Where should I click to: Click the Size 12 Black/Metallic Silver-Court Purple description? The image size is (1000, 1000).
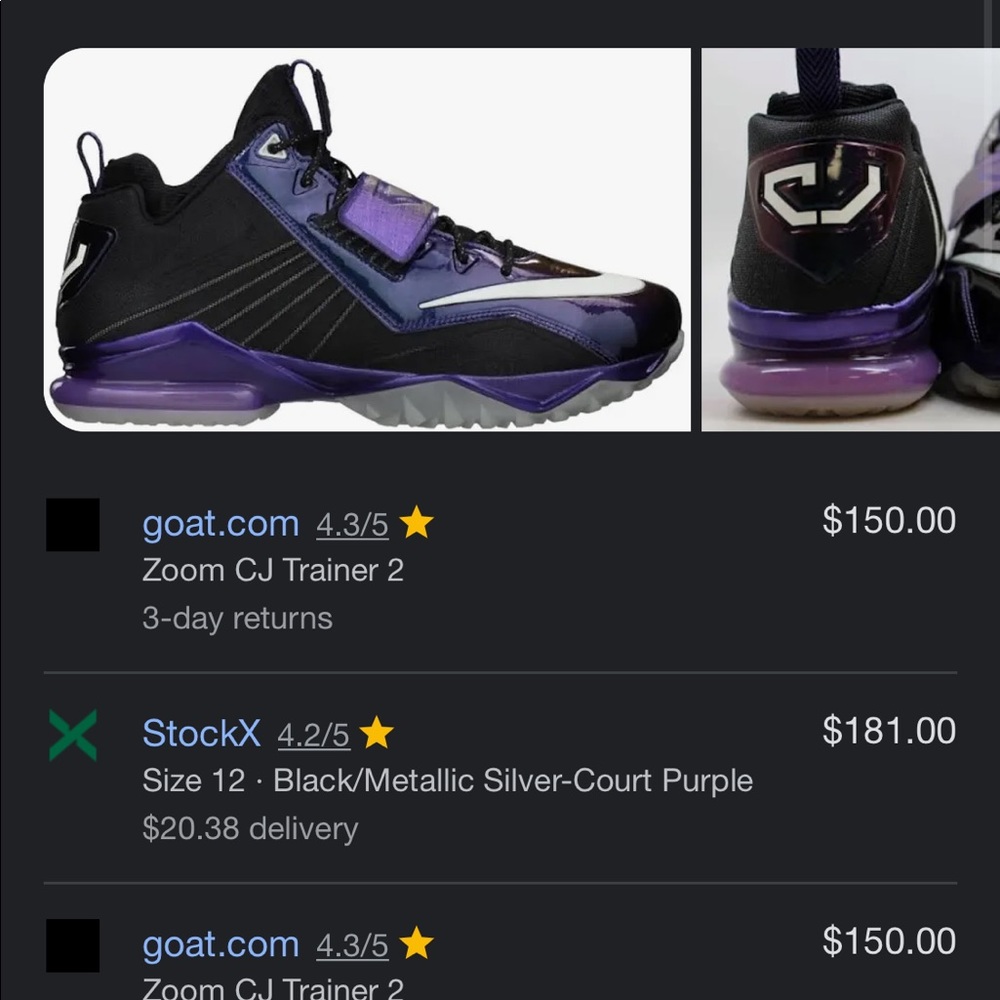pos(447,781)
